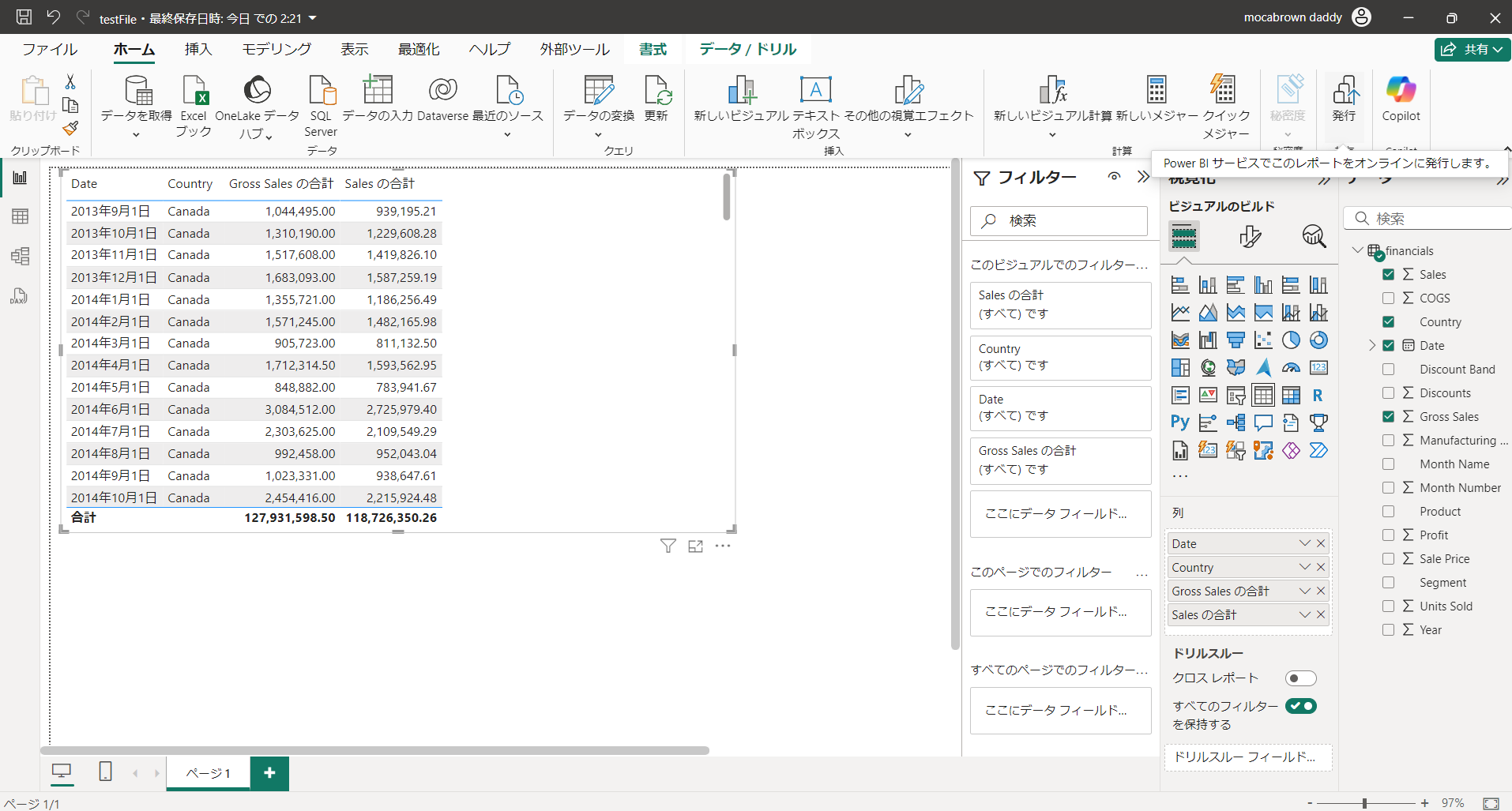Screen dimensions: 1512x811
Task: Check the Discounts field checkbox
Action: (x=1388, y=393)
